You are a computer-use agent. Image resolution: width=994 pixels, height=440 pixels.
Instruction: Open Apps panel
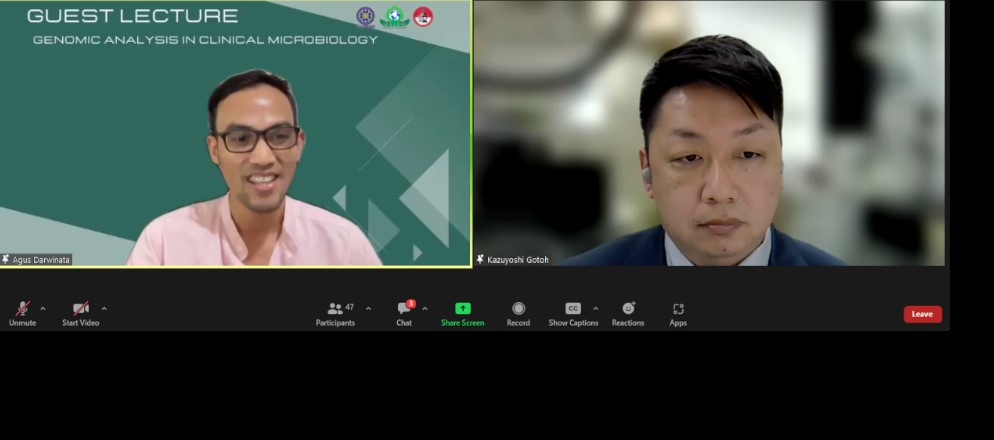[678, 314]
